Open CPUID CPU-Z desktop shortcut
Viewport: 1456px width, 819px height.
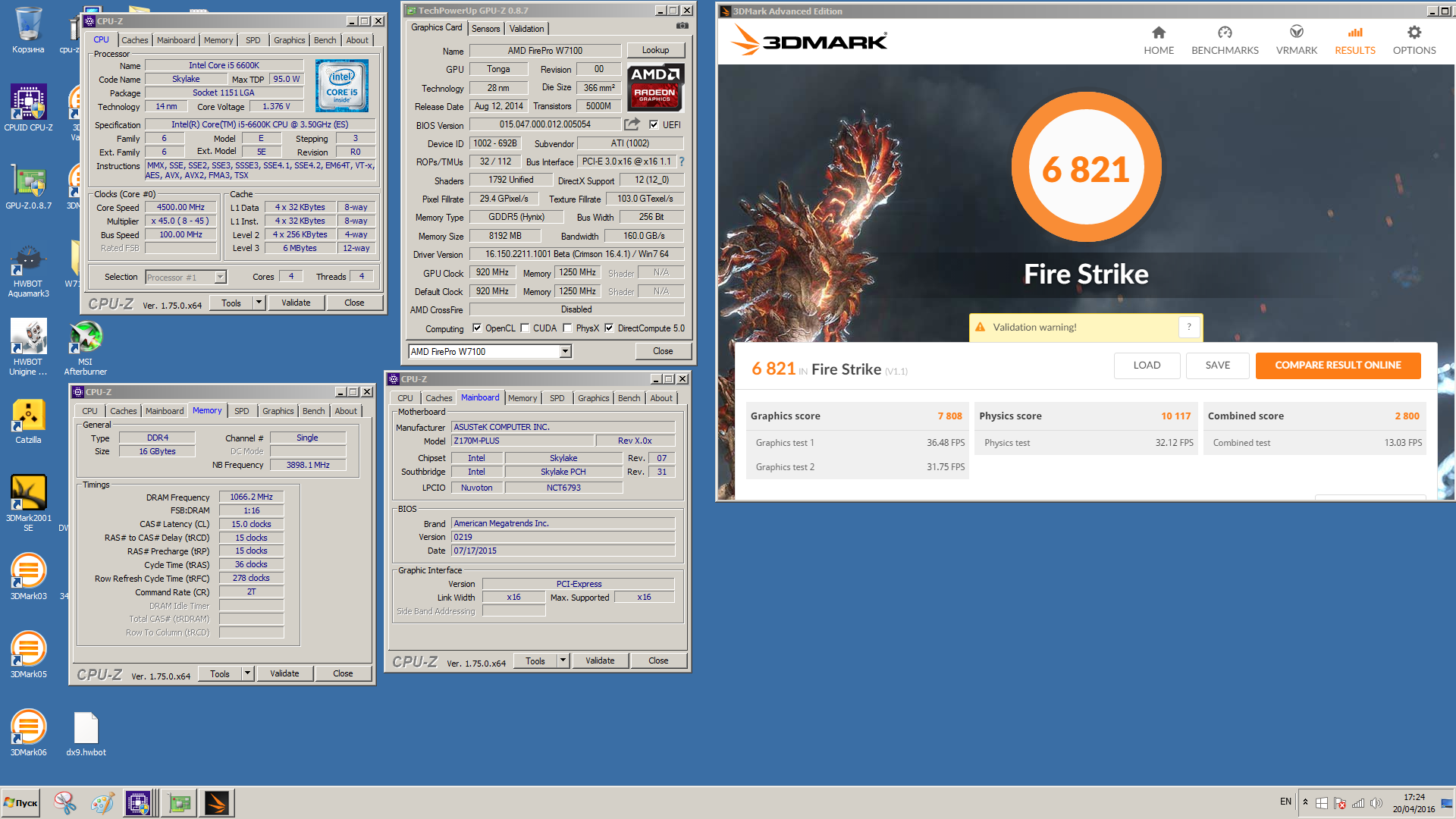[28, 108]
